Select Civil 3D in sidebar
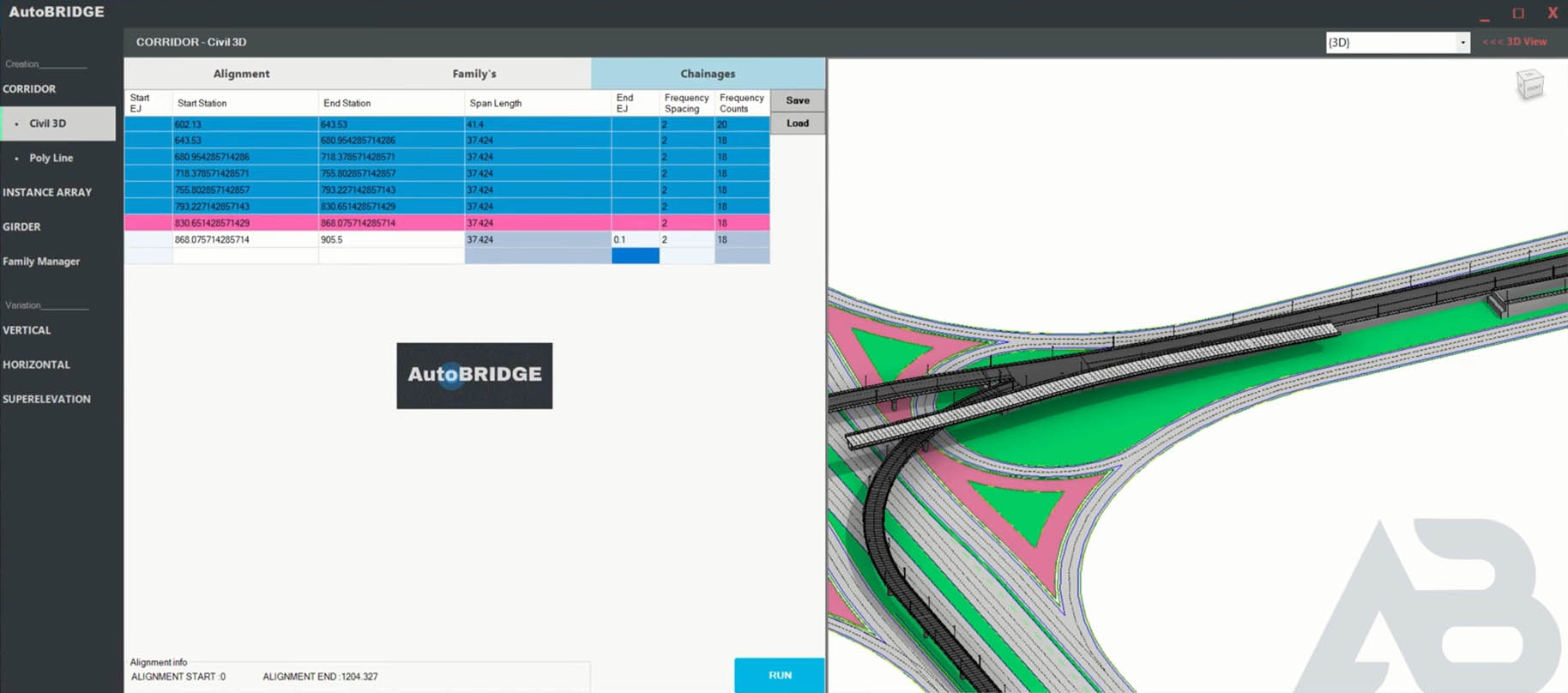 tap(58, 124)
